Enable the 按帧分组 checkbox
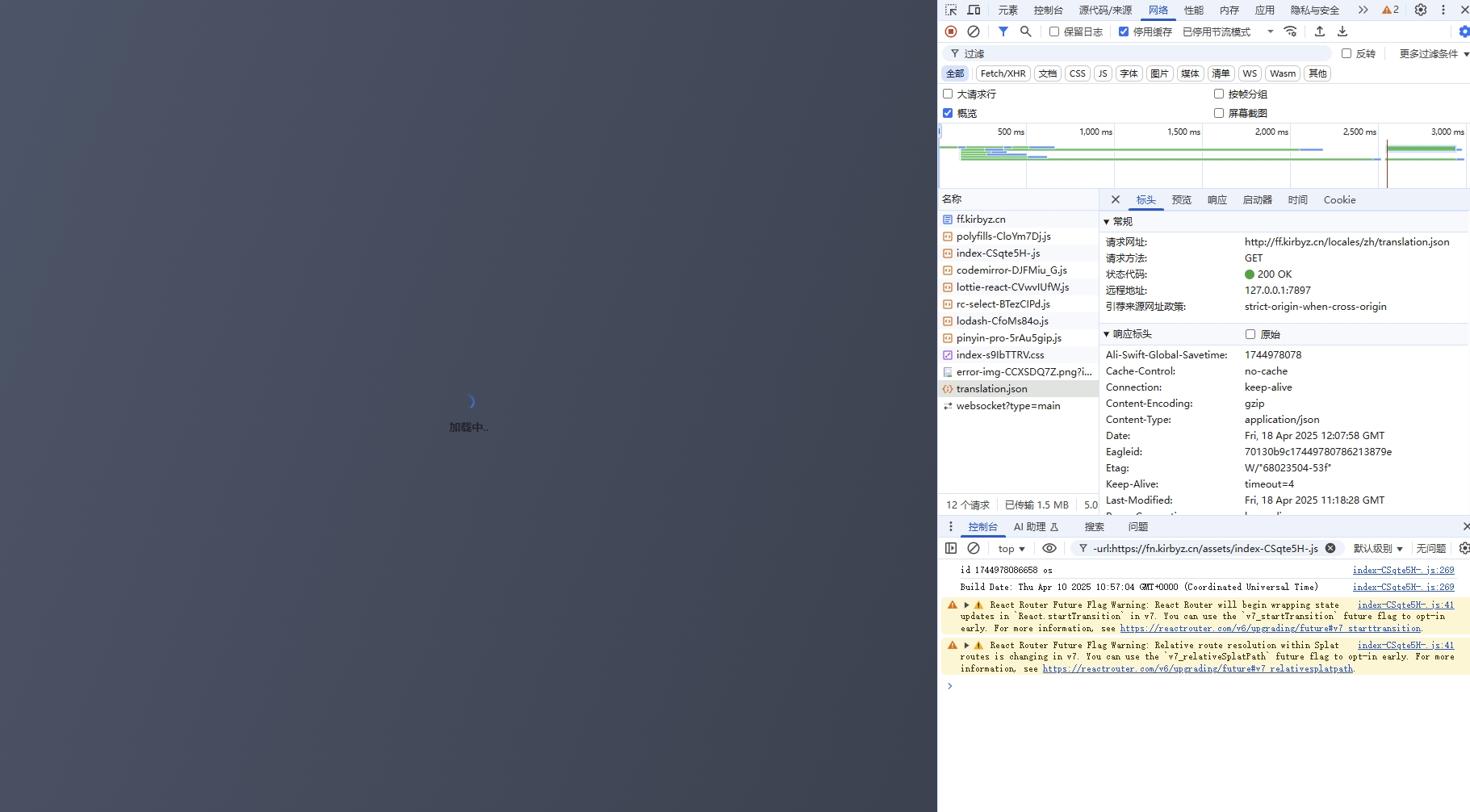 tap(1219, 94)
